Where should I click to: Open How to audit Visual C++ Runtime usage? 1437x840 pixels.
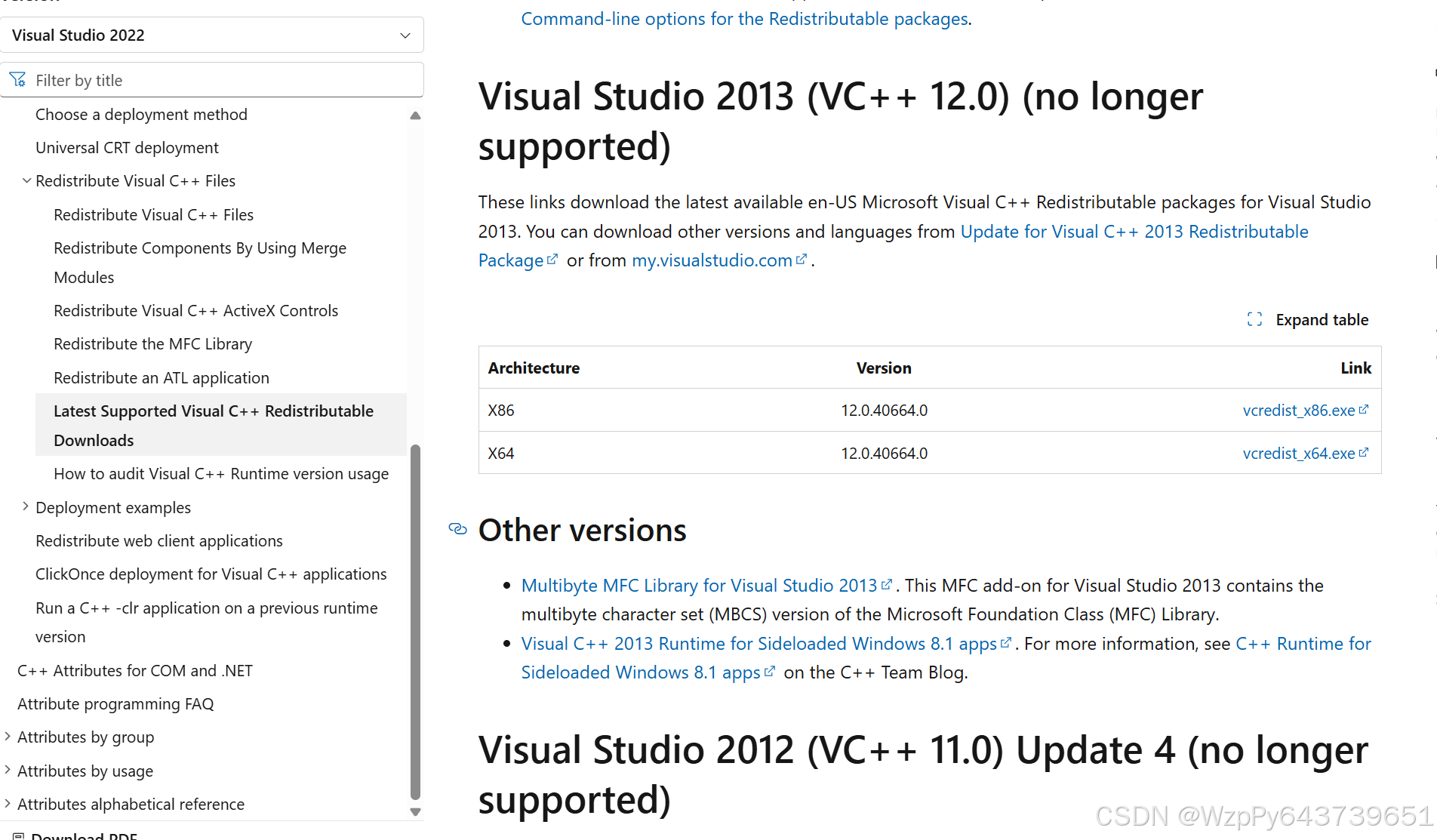click(x=221, y=473)
